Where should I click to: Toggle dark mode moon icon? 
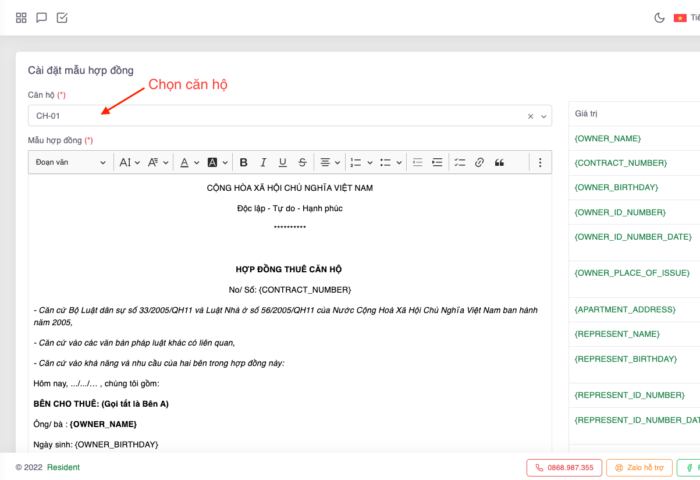(x=659, y=18)
